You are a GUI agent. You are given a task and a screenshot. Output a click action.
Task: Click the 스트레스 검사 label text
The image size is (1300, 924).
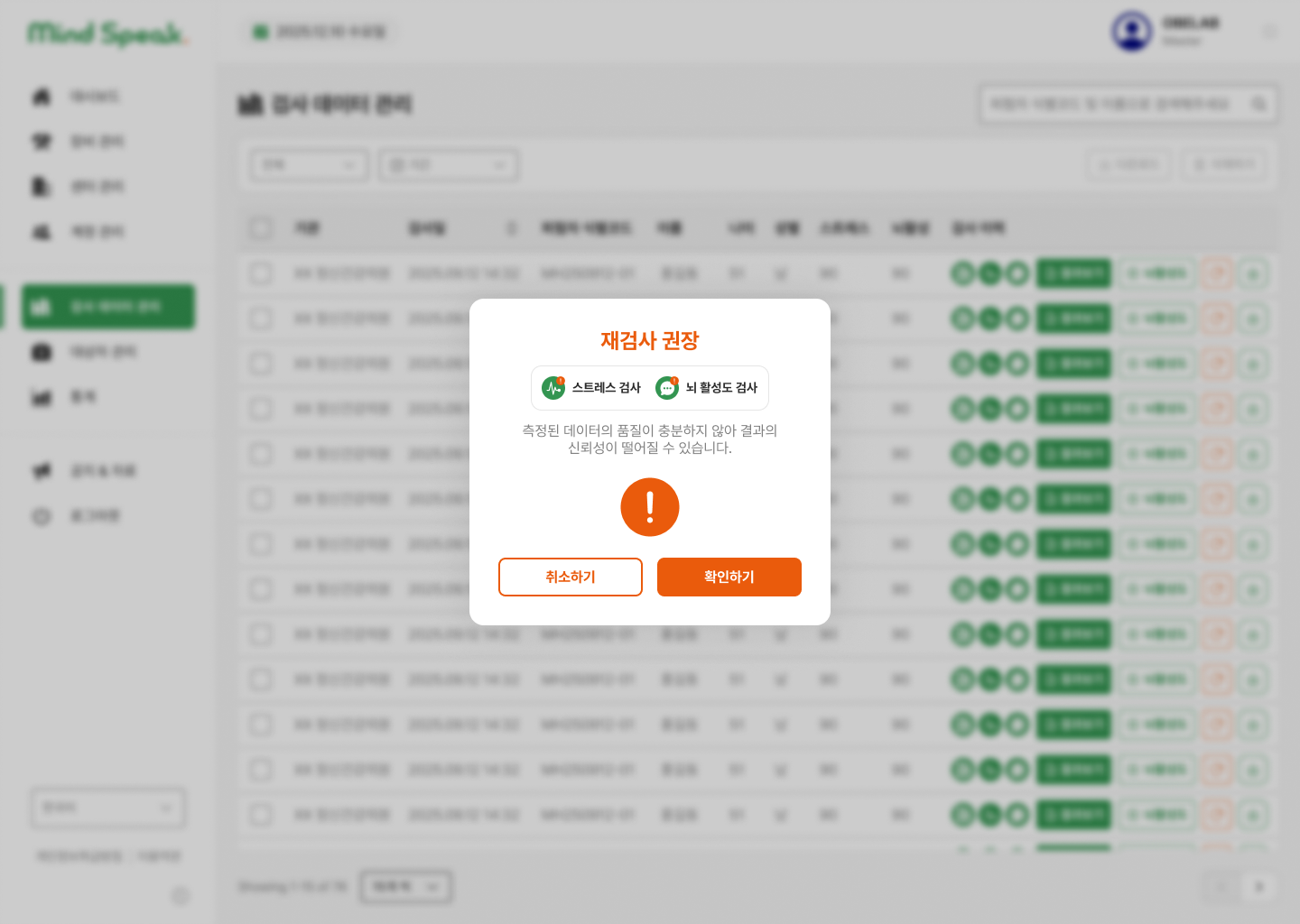[x=607, y=388]
